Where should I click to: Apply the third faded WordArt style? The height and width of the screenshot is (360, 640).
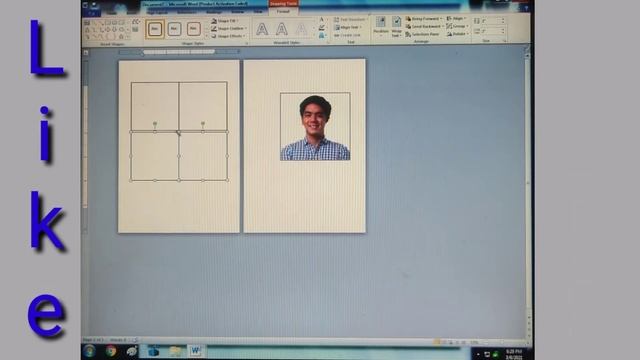pyautogui.click(x=301, y=29)
